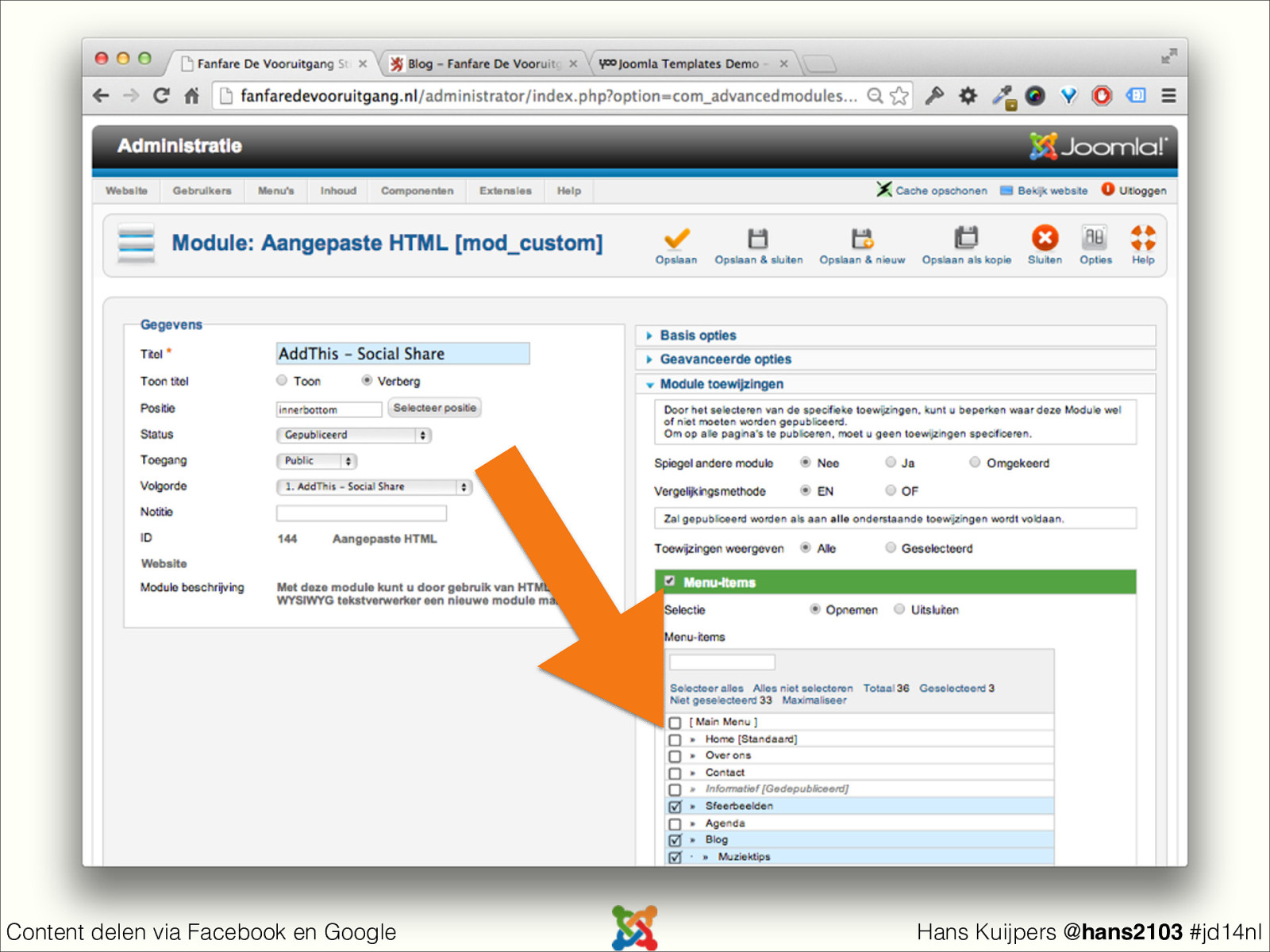Image resolution: width=1270 pixels, height=952 pixels.
Task: Click the Notitie input field
Action: click(x=361, y=513)
